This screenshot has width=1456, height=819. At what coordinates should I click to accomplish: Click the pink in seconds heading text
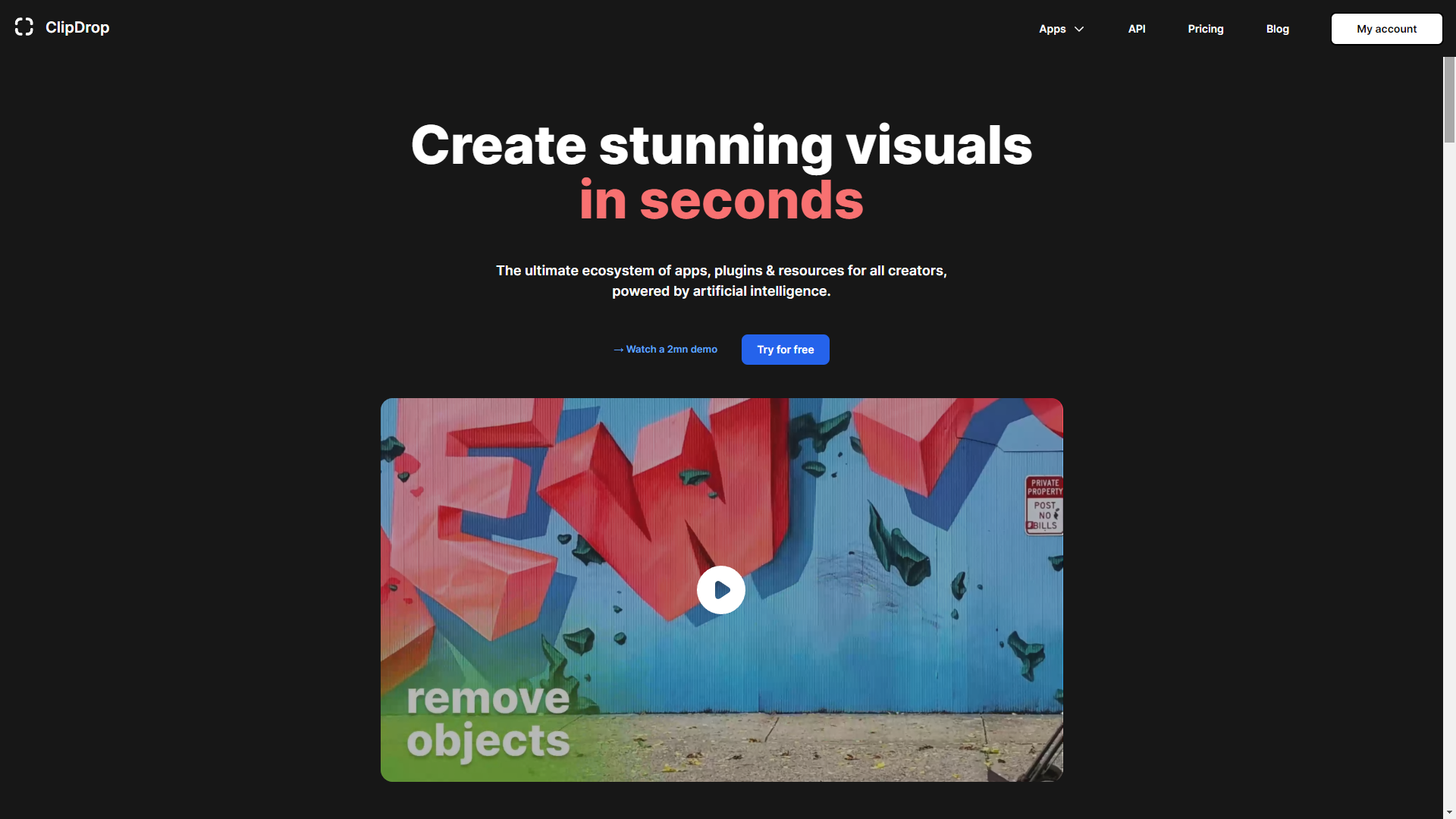click(x=720, y=201)
